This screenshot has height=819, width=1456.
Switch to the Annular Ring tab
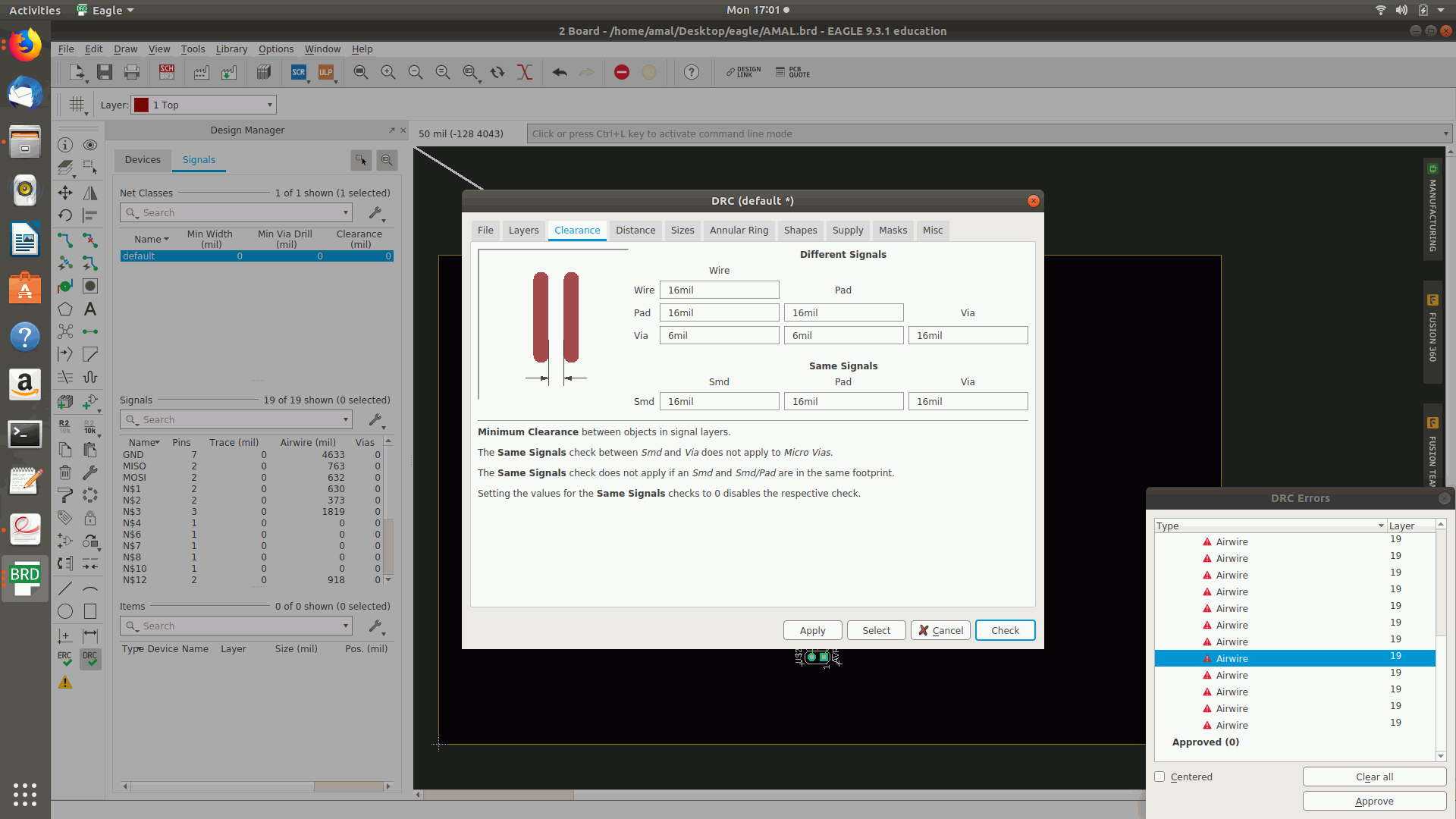(739, 231)
